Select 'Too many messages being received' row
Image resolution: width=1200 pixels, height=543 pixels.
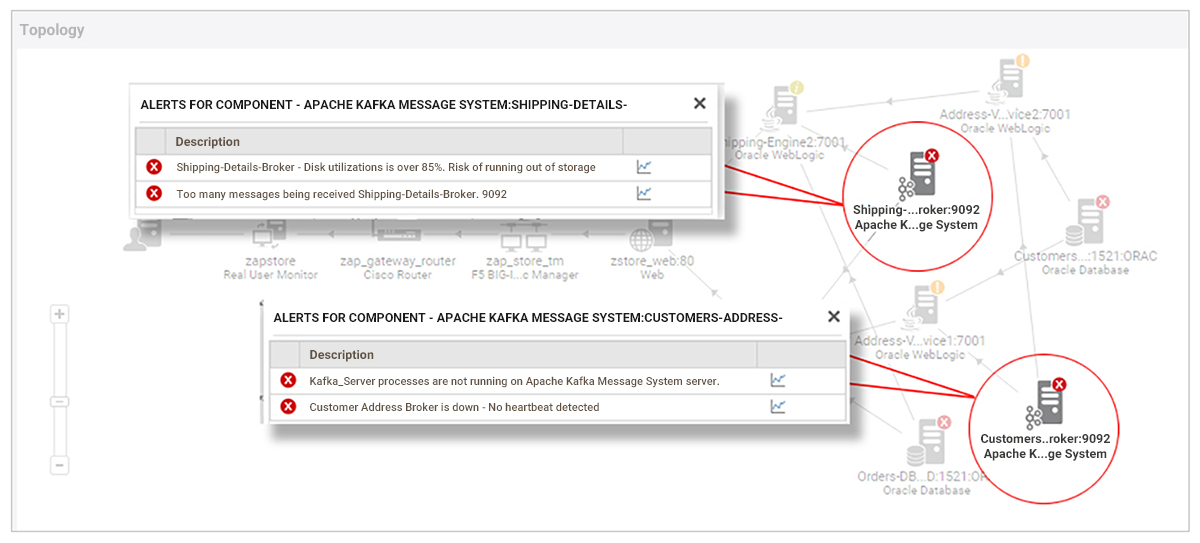click(x=424, y=193)
